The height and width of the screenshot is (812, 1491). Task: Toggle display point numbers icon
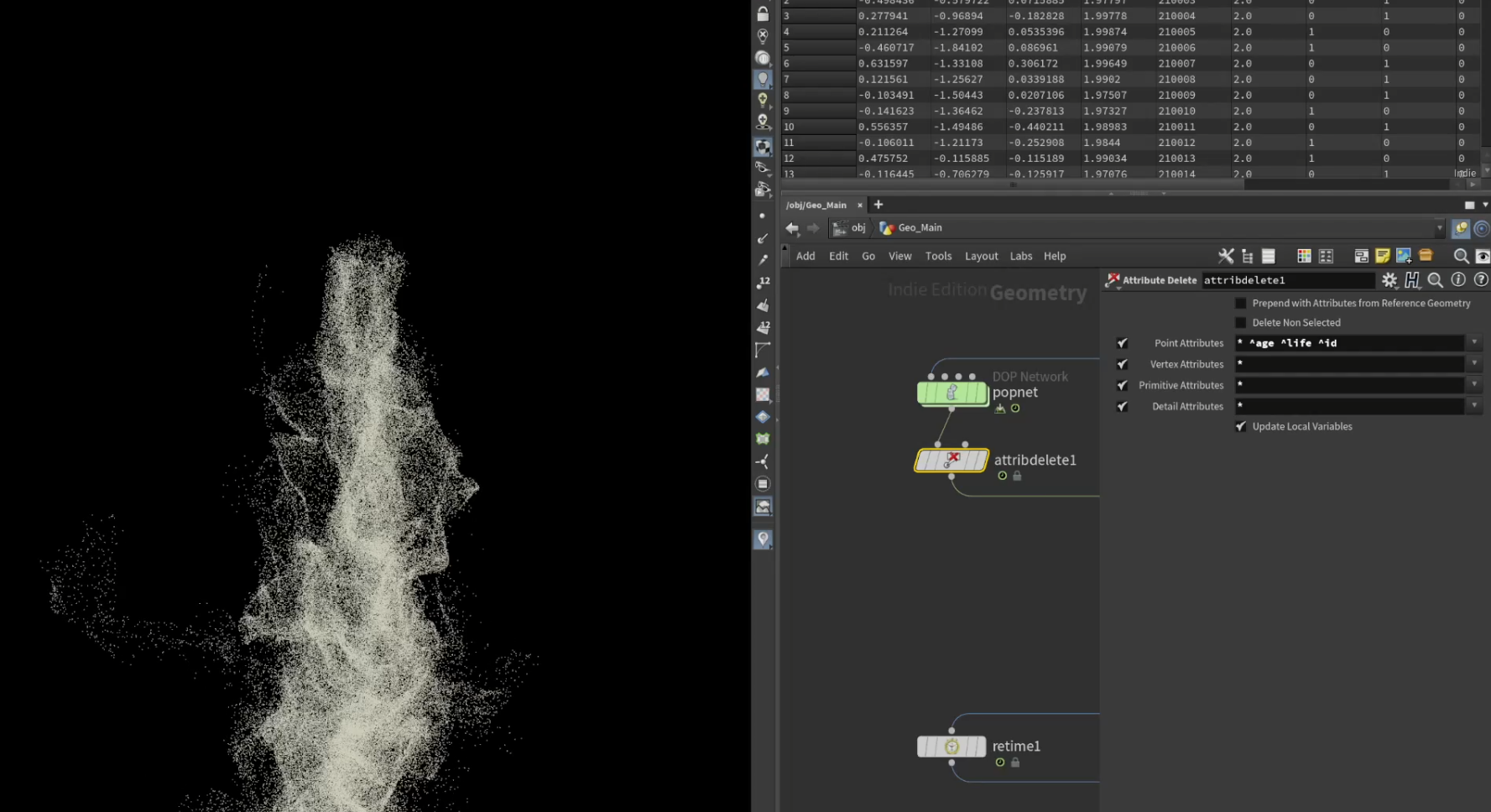[x=763, y=283]
